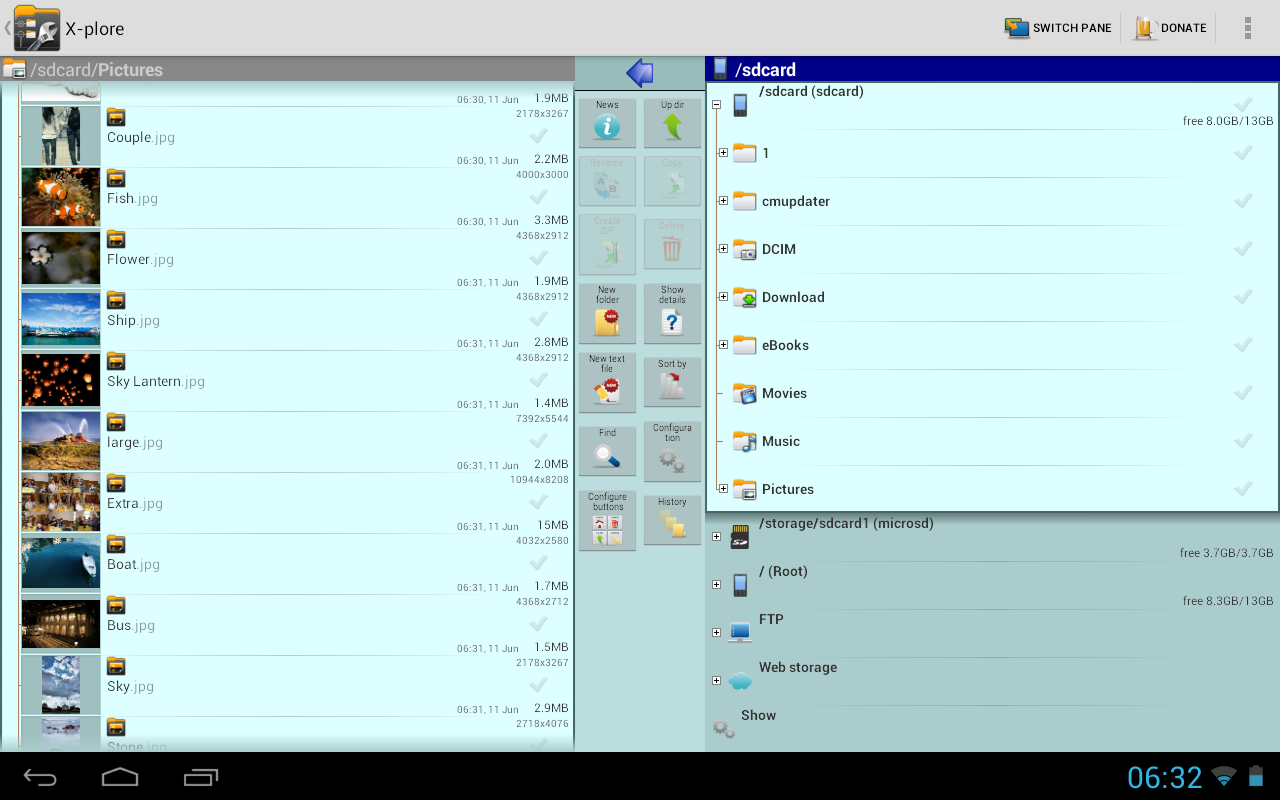Create a New text file
Image resolution: width=1280 pixels, height=800 pixels.
607,382
